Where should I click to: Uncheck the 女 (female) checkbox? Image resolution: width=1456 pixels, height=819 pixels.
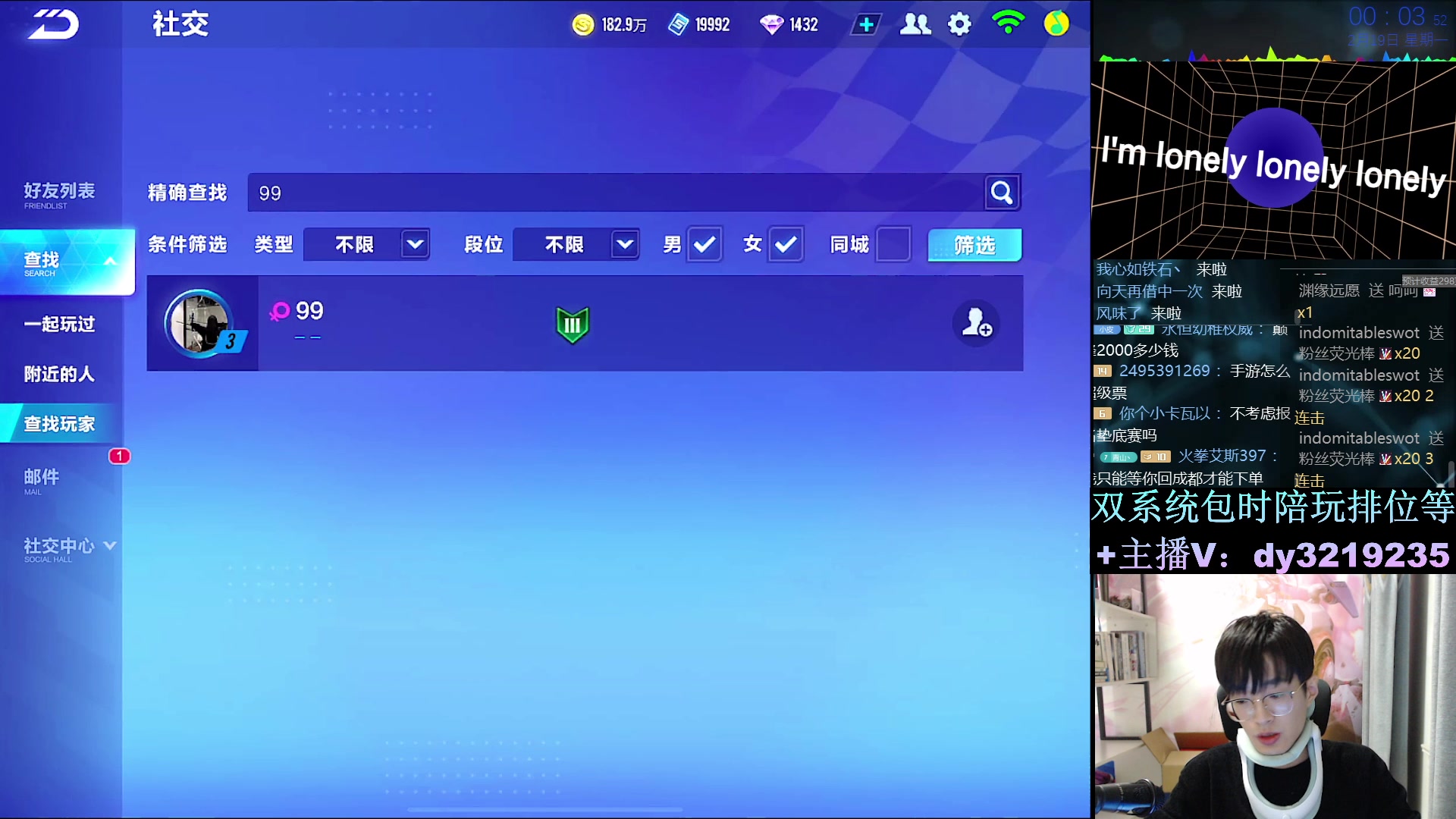pyautogui.click(x=786, y=244)
